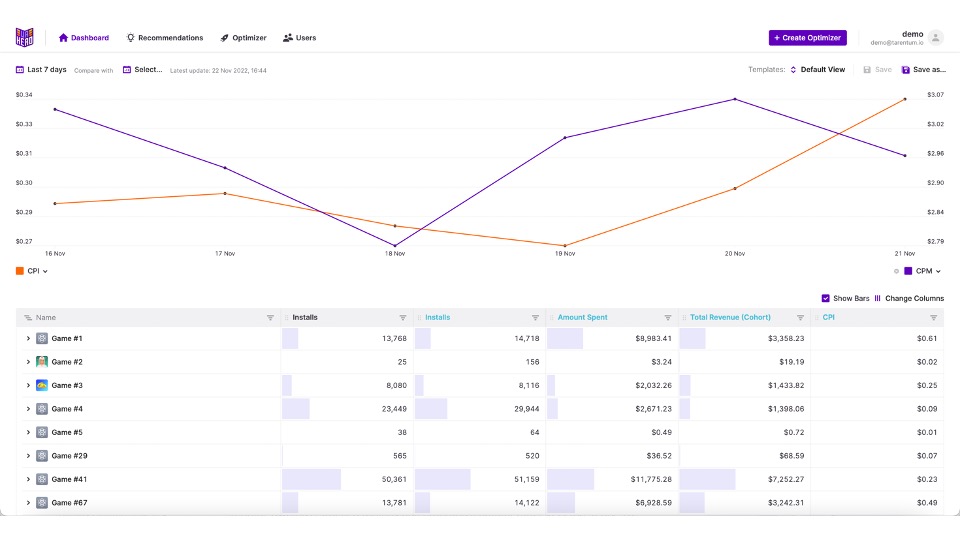Click the Game #67 app icon
The height and width of the screenshot is (540, 960).
(42, 503)
